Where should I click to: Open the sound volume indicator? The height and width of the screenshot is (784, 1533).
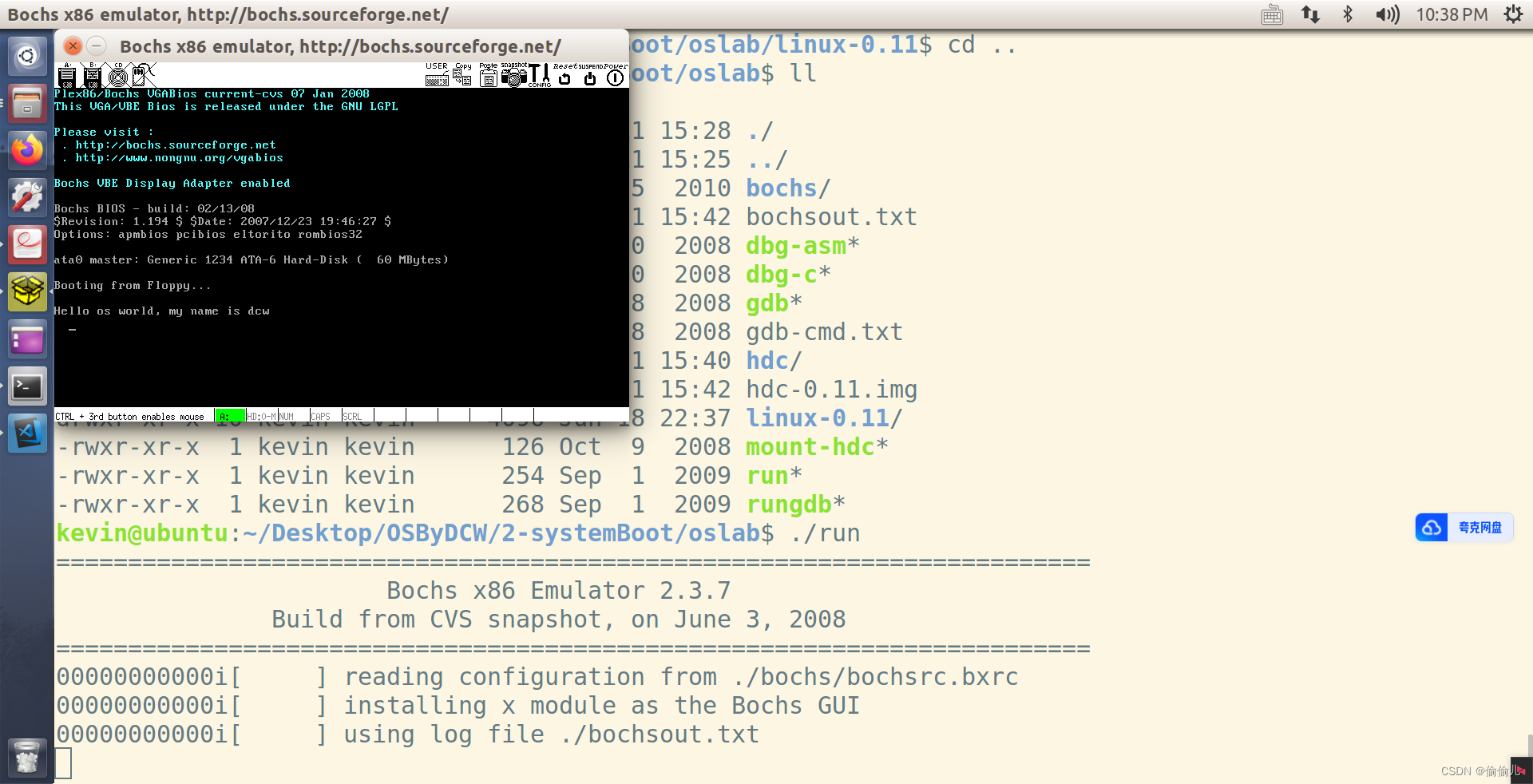click(x=1388, y=14)
